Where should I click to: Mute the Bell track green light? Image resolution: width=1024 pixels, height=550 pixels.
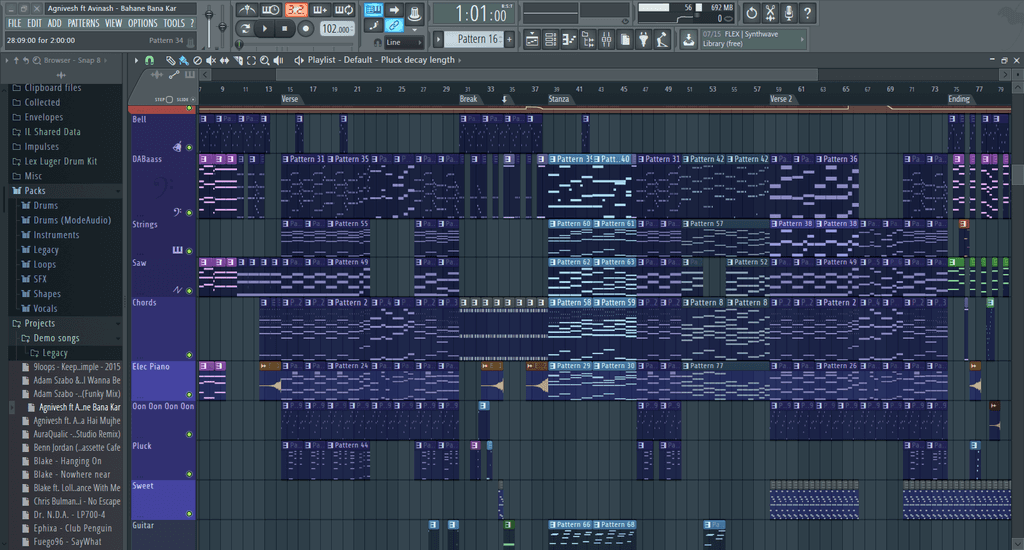pyautogui.click(x=189, y=148)
